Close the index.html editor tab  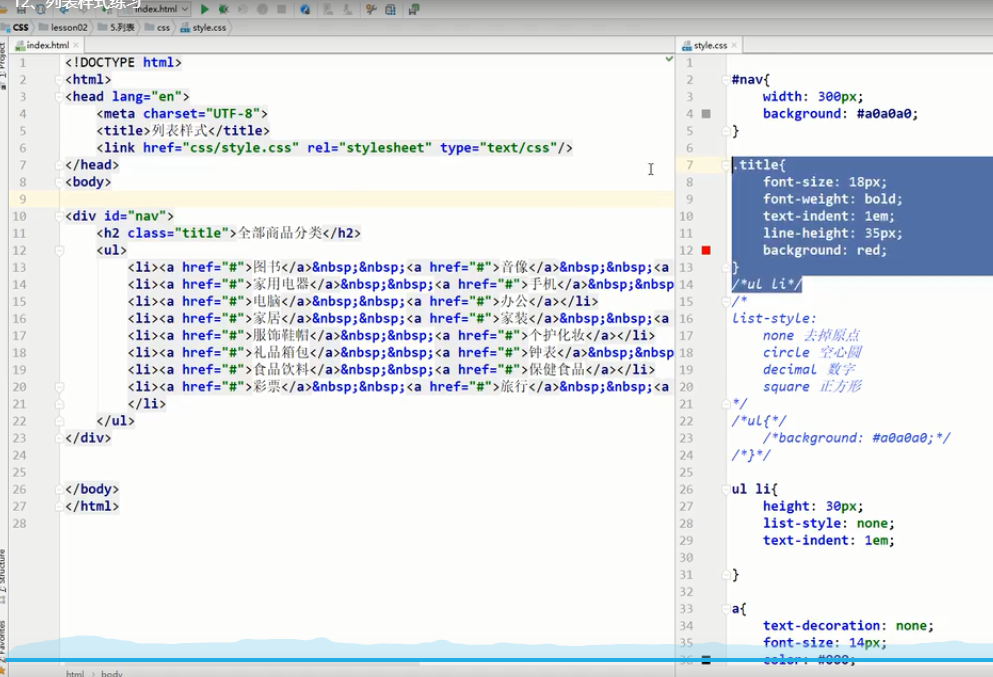tap(77, 46)
